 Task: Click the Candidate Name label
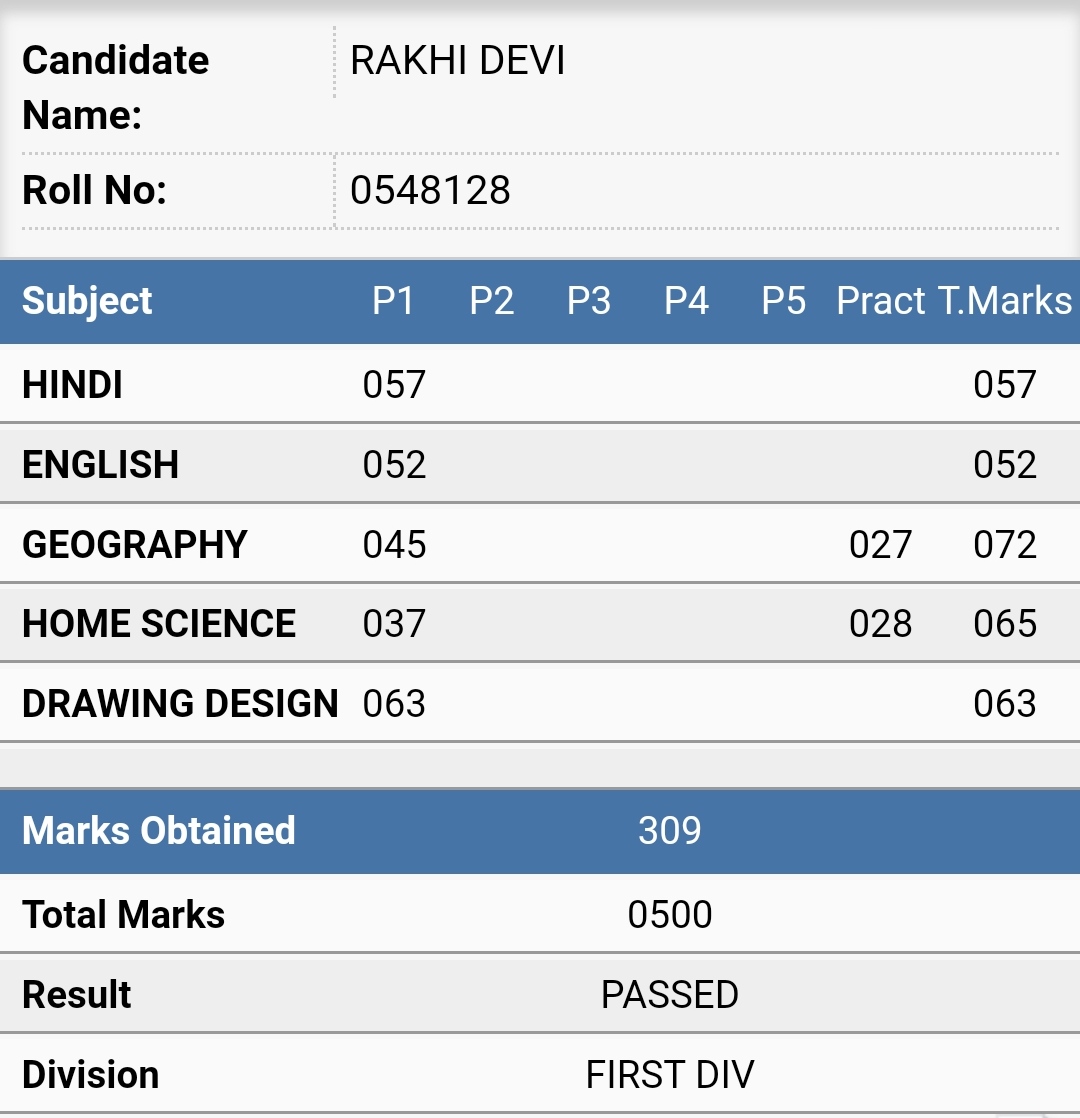(x=115, y=88)
